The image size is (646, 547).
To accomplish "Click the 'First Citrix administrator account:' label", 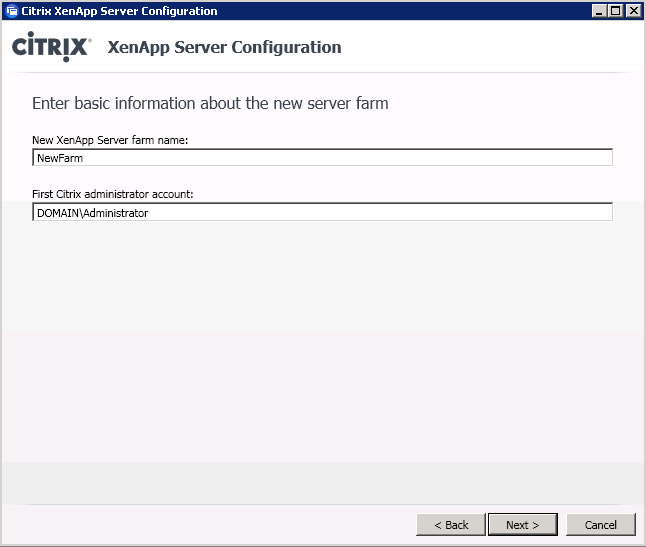I will point(112,194).
